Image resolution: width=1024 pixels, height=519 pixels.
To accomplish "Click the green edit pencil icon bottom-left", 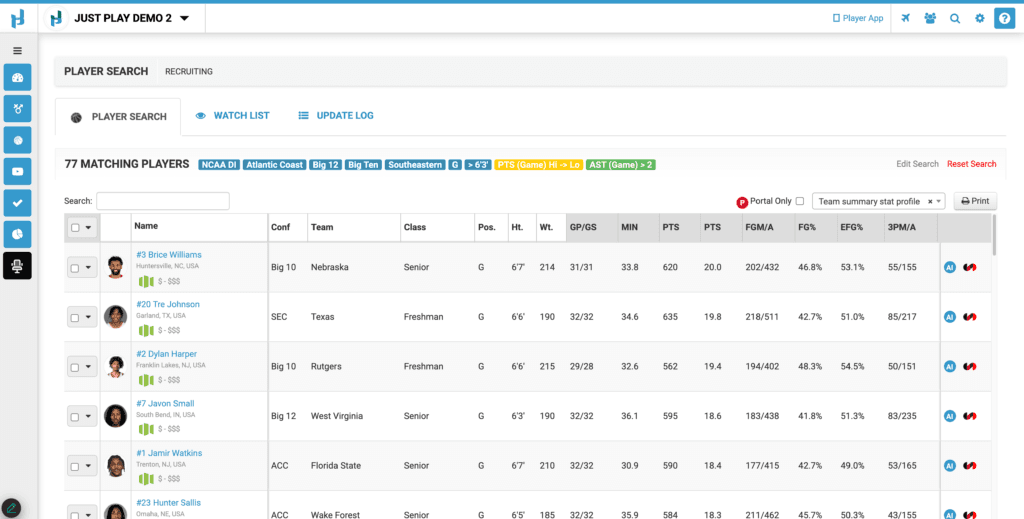I will tap(11, 508).
